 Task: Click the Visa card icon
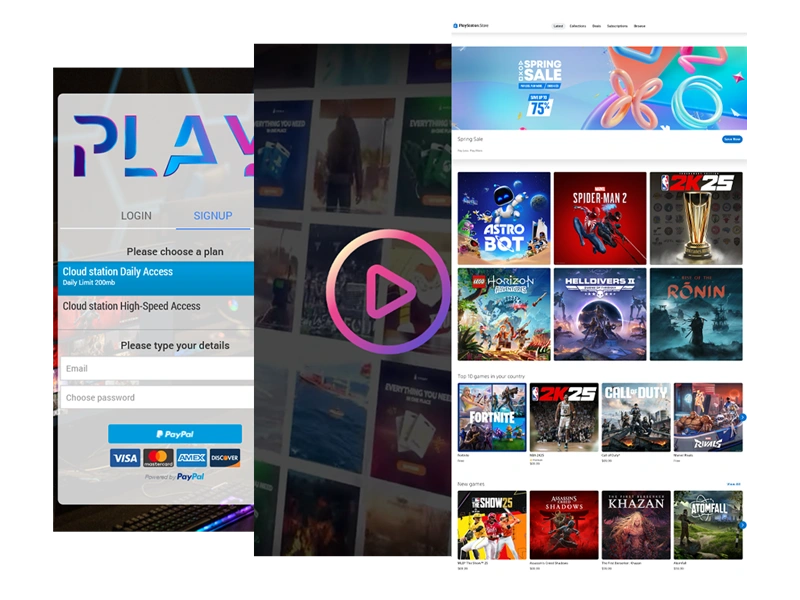coord(125,458)
